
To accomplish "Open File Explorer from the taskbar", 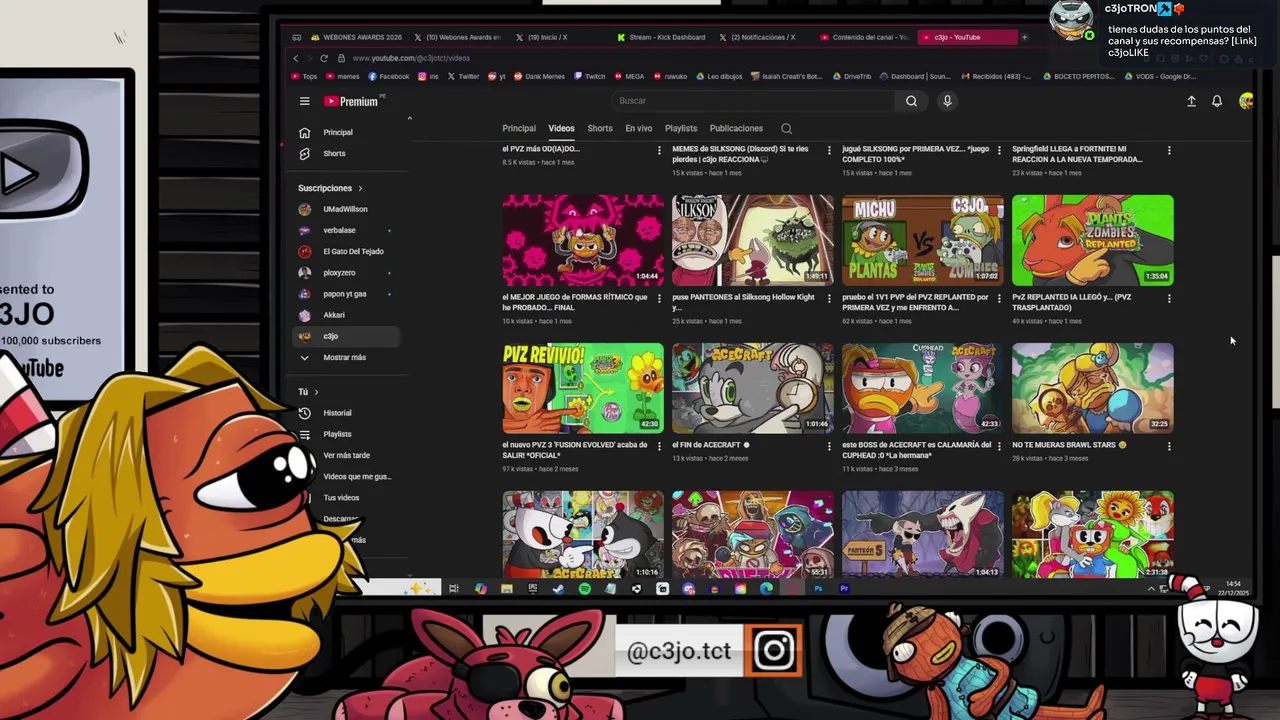I will [x=506, y=589].
